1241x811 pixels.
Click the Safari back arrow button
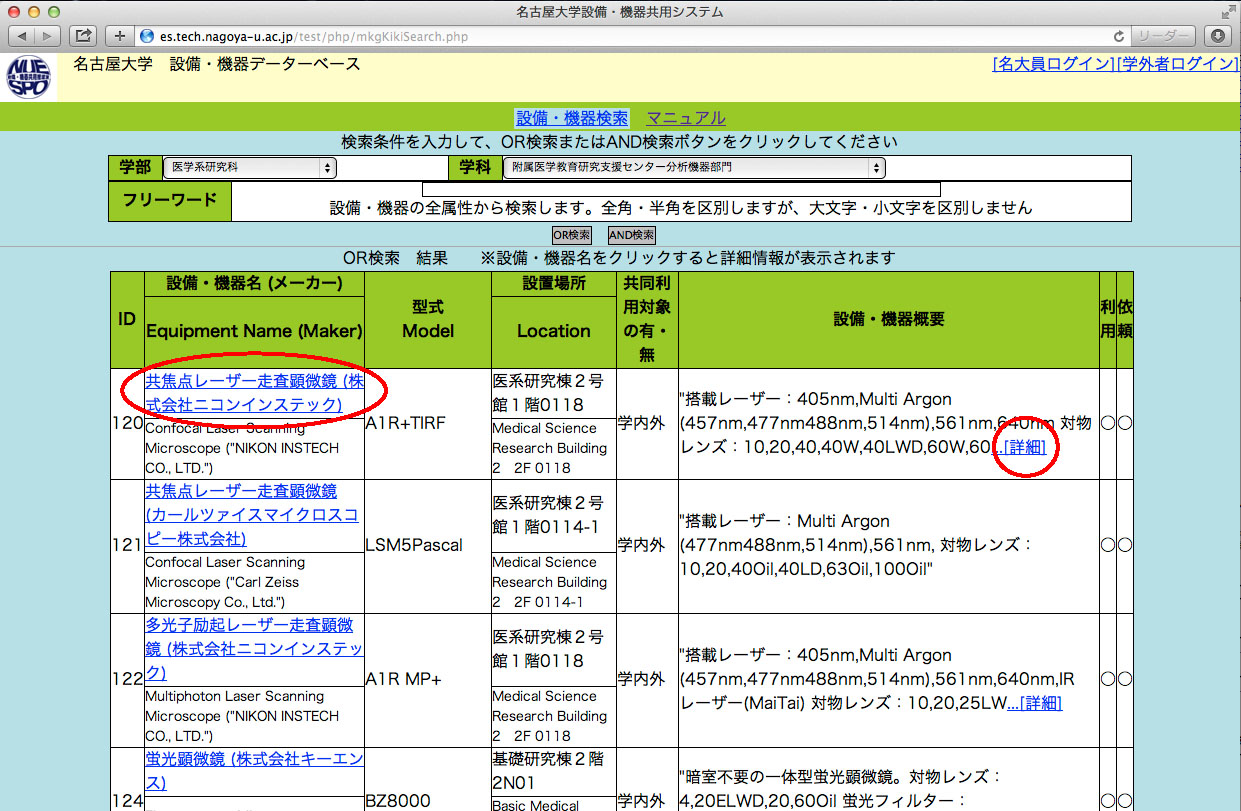(x=22, y=36)
